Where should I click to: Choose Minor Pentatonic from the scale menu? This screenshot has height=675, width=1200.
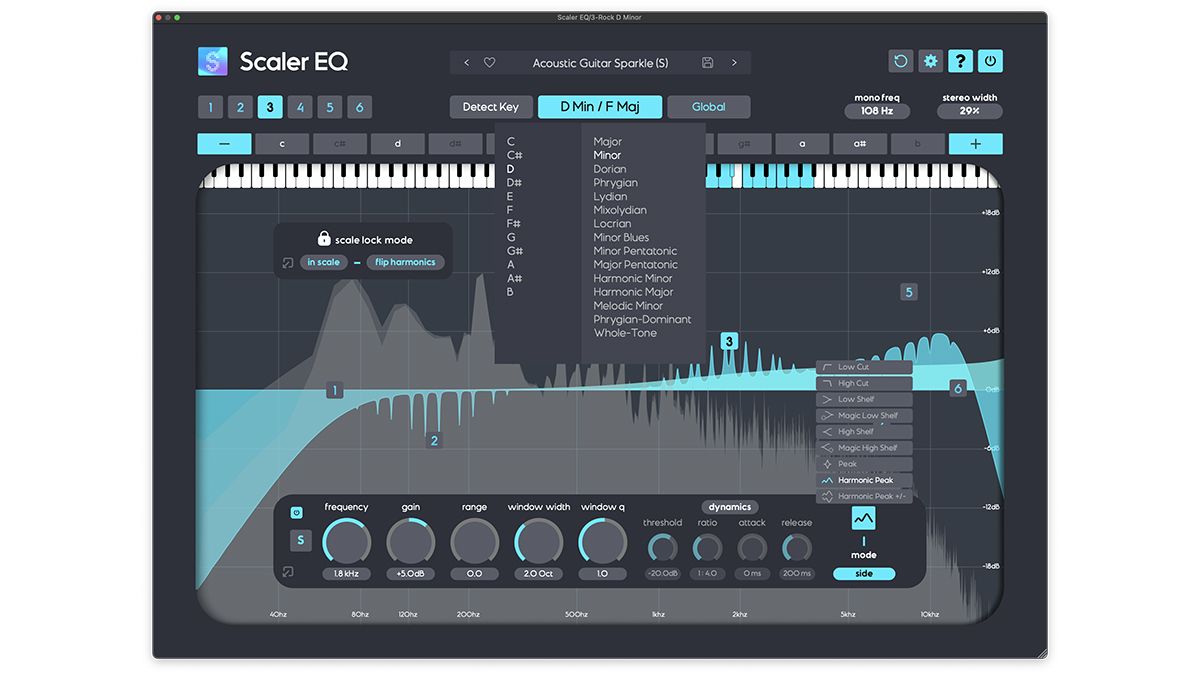[x=634, y=251]
